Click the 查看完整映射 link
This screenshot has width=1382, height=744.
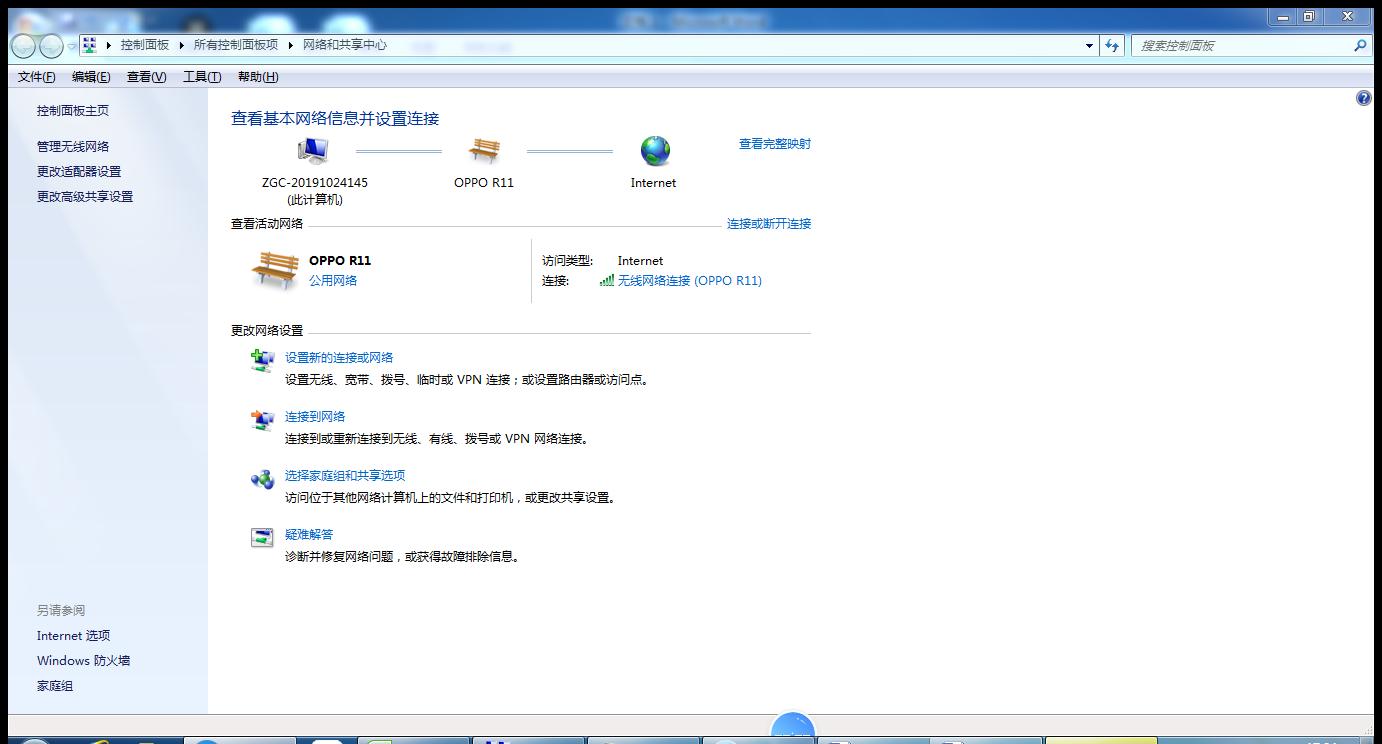click(x=775, y=143)
